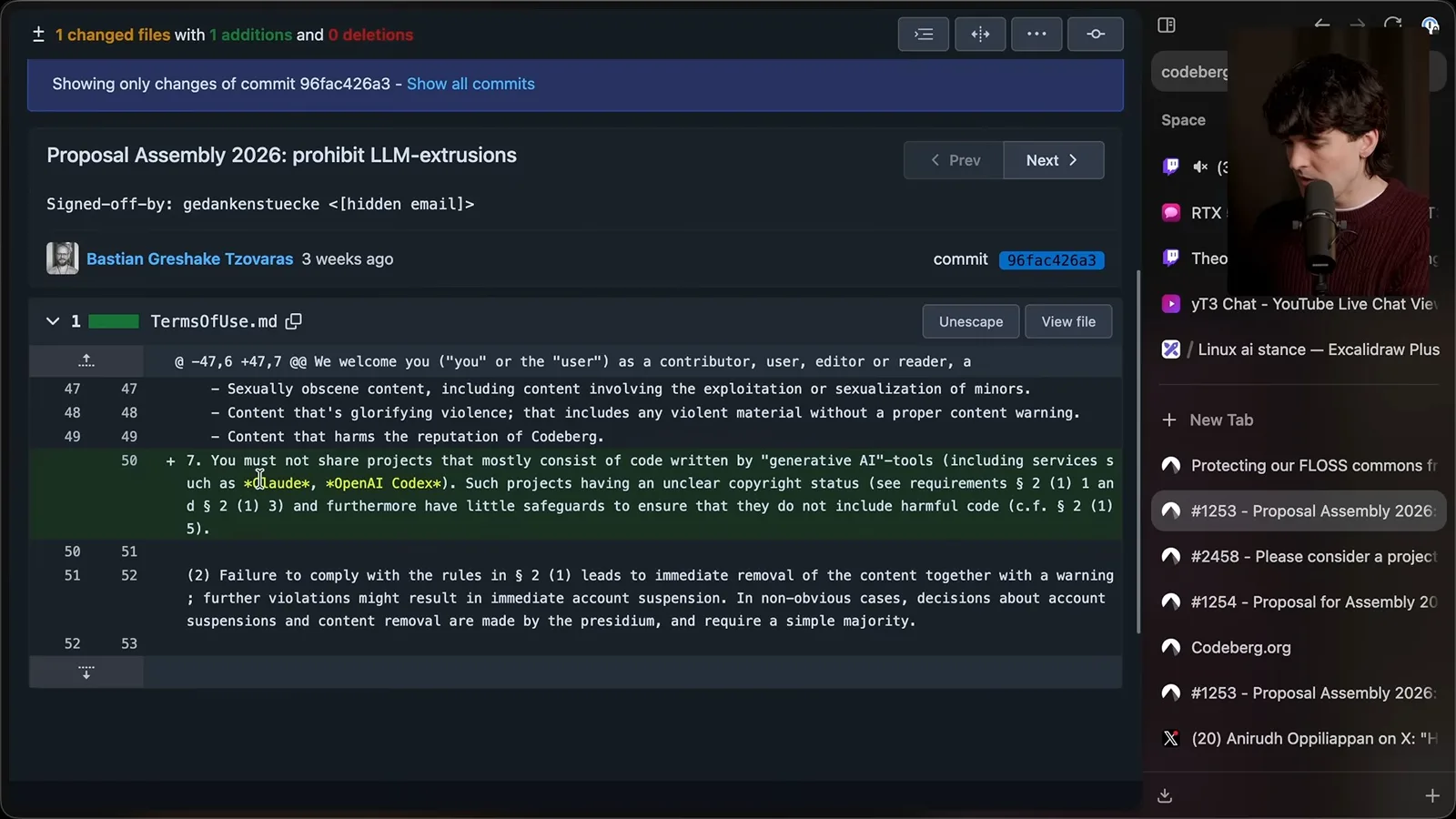
Task: Click the codeberg URL address field
Action: (x=1194, y=72)
